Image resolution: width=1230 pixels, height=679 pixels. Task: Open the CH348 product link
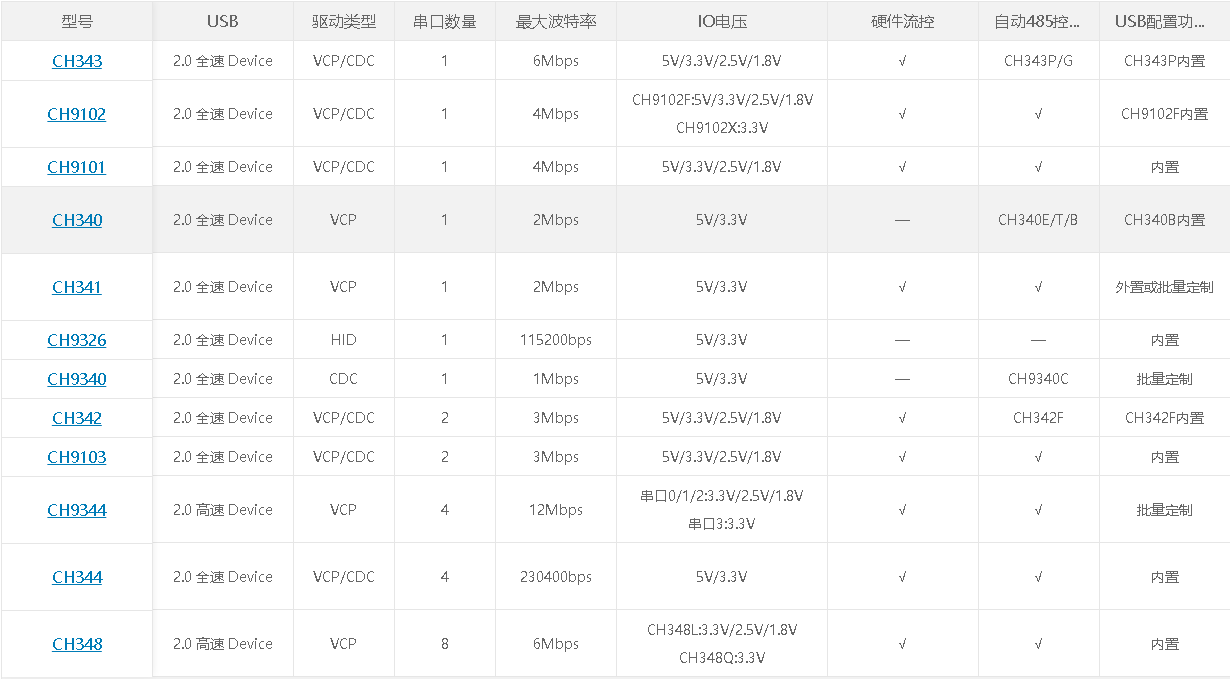point(77,644)
